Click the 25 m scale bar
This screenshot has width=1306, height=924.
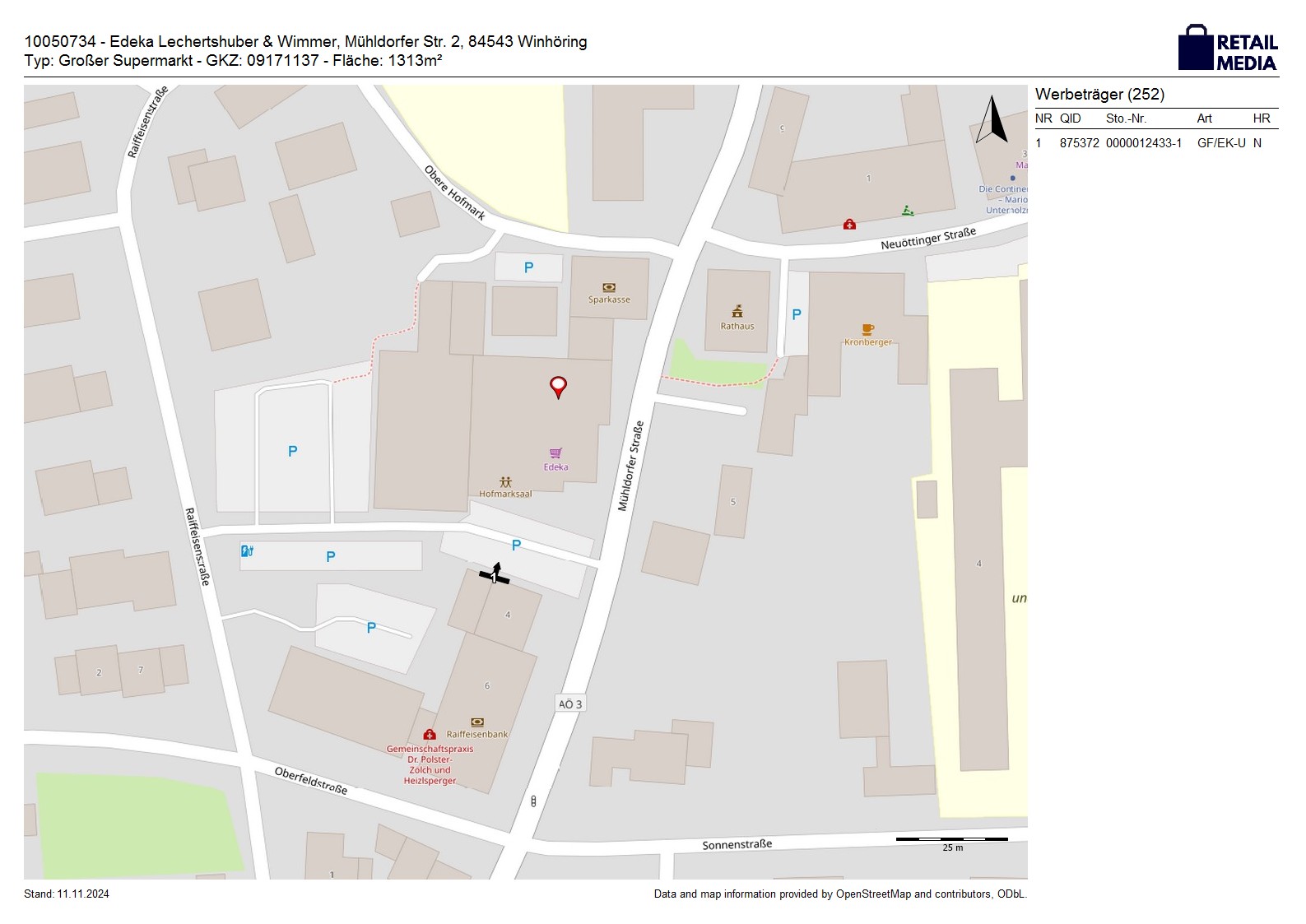point(951,840)
